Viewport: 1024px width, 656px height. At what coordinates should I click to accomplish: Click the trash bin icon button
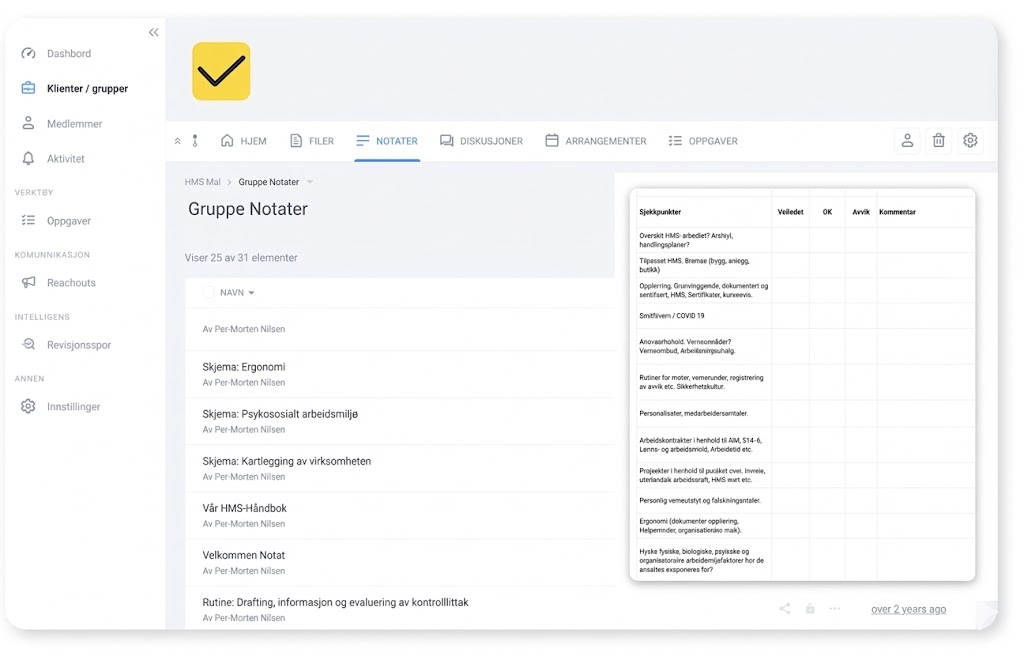[938, 140]
